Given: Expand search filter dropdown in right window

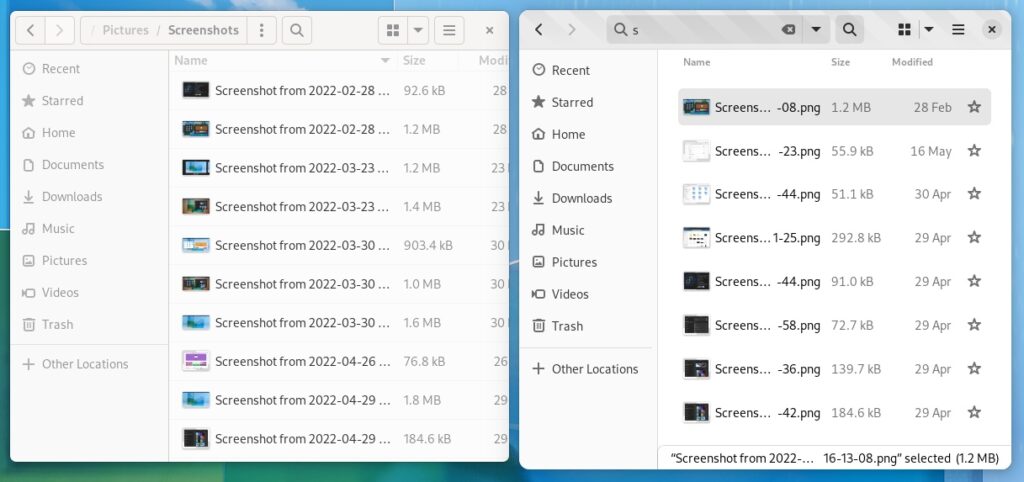Looking at the screenshot, I should pos(817,30).
